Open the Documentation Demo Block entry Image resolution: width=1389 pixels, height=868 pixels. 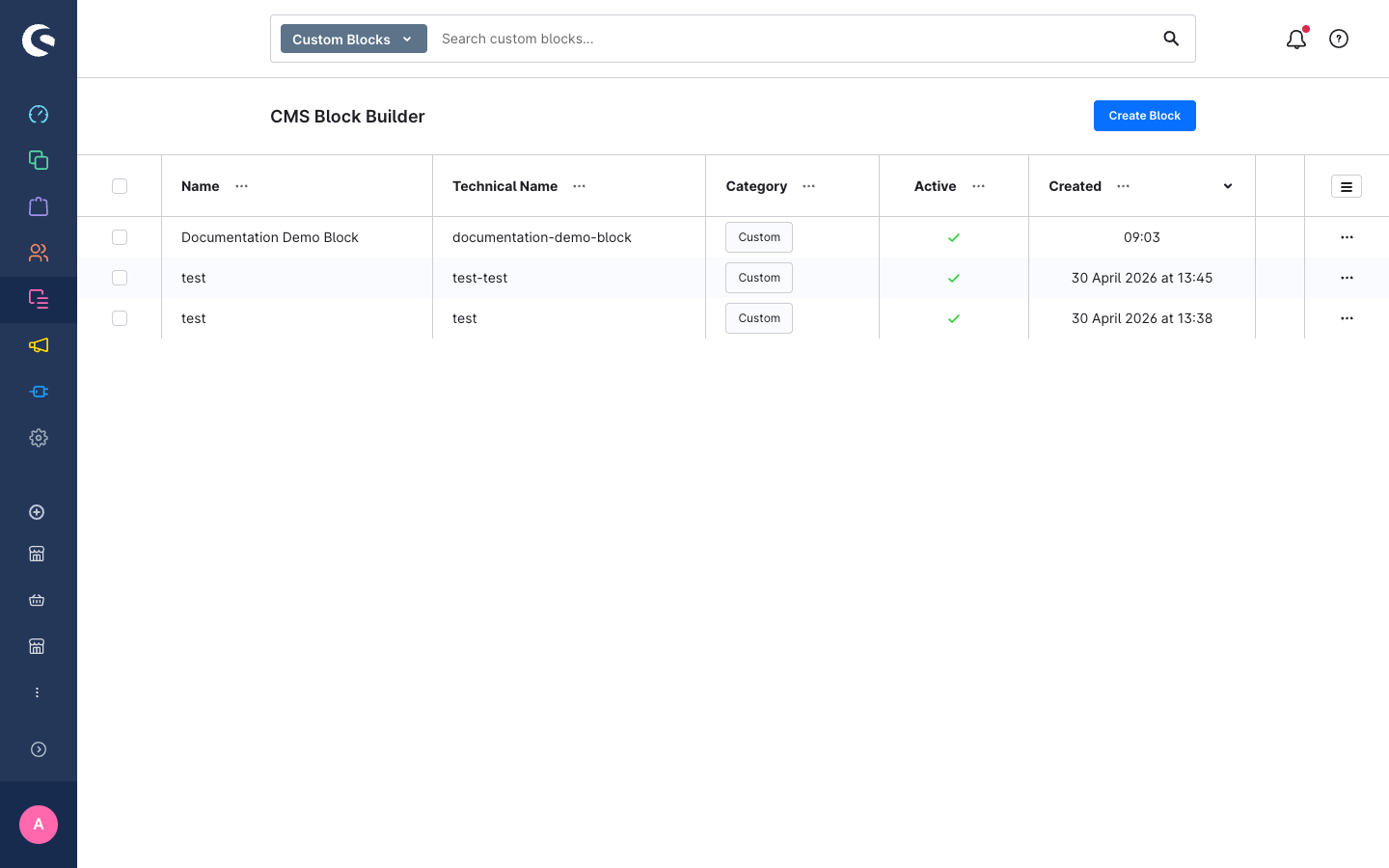click(270, 237)
